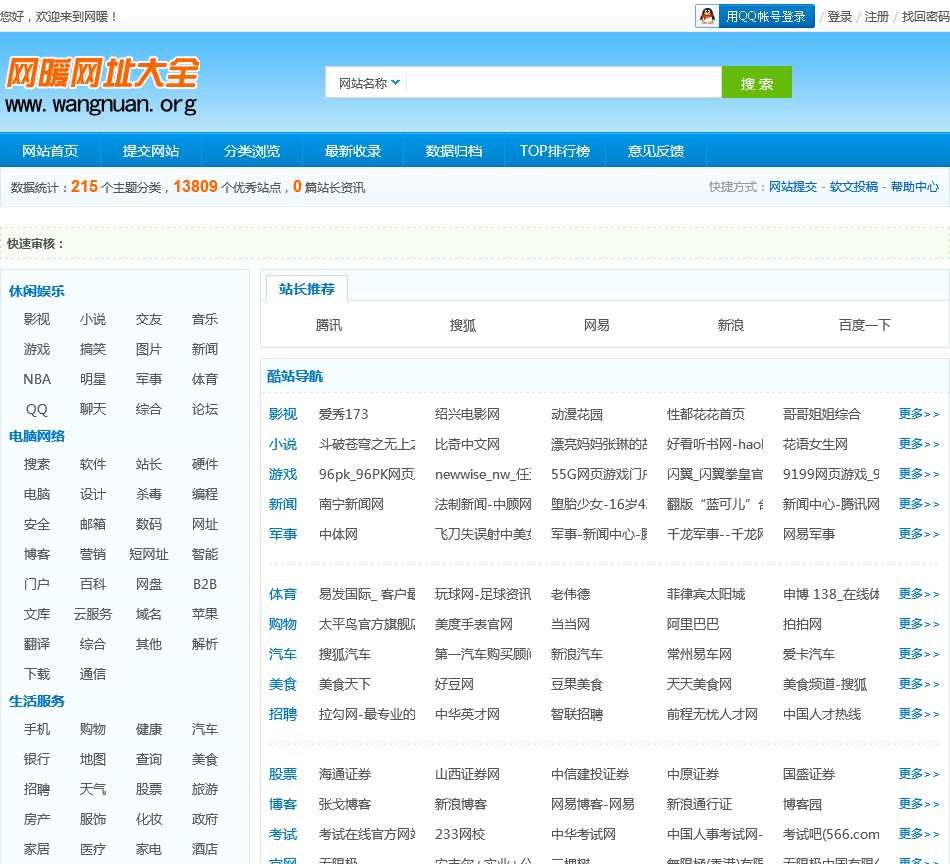
Task: Switch to the 站长推荐 tab
Action: (x=307, y=289)
